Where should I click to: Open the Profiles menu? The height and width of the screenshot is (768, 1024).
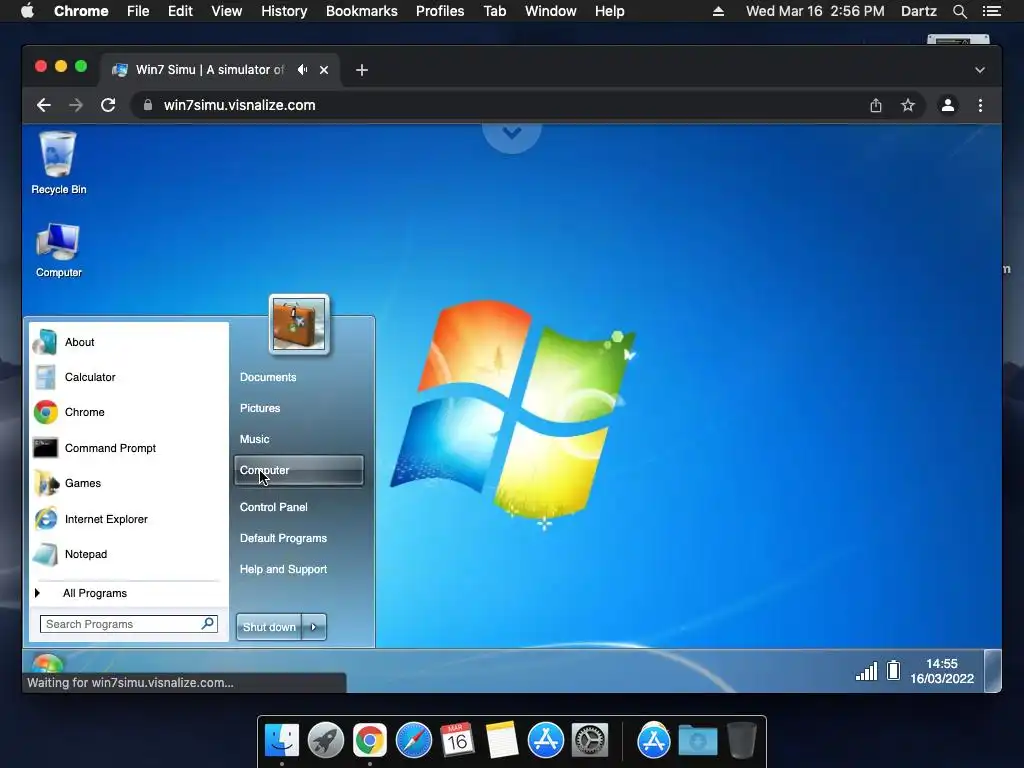[x=440, y=11]
